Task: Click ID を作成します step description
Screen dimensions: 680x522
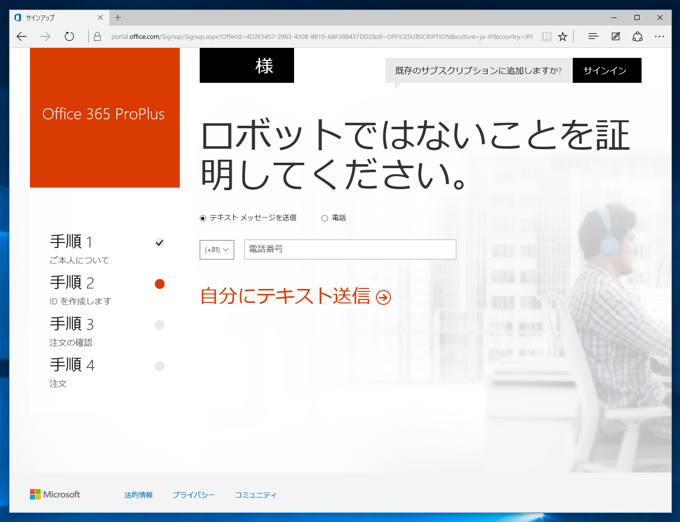Action: [80, 301]
